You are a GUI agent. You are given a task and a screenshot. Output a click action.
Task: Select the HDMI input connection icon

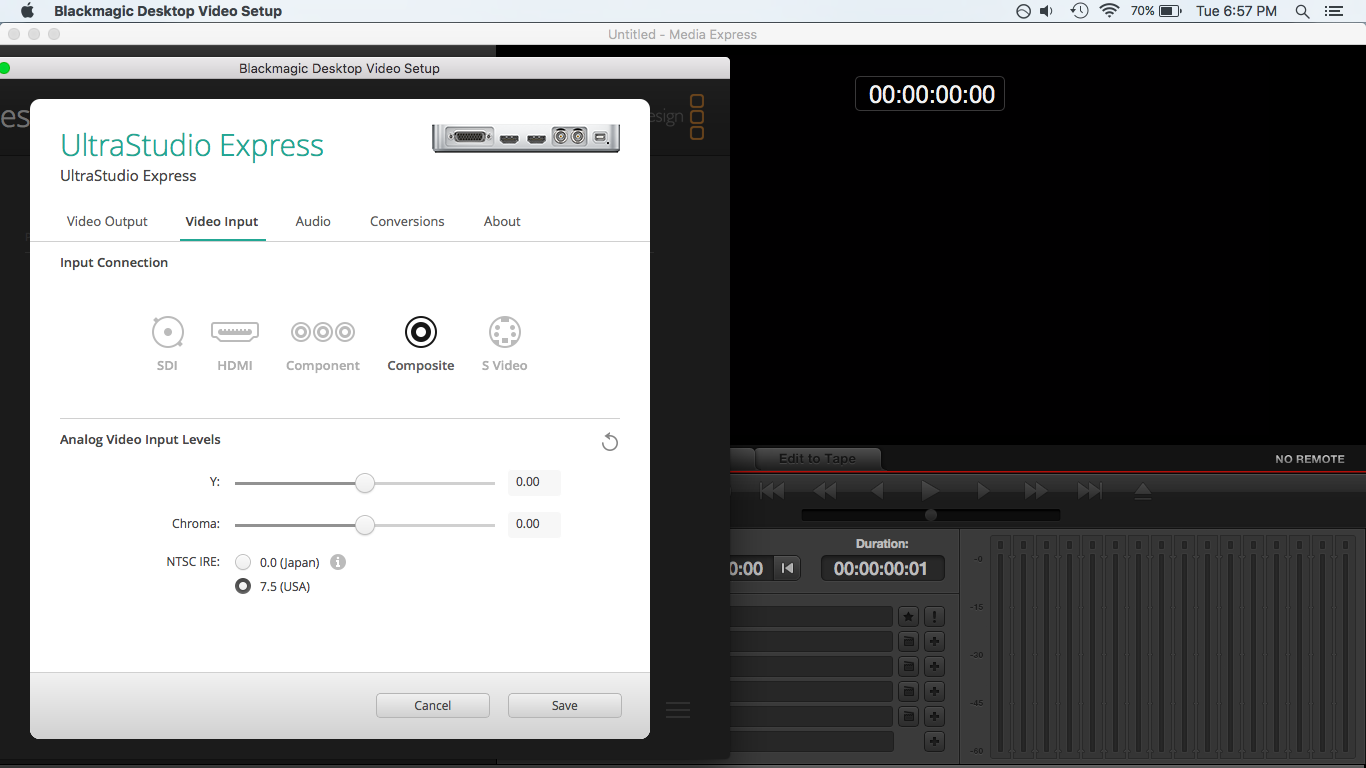point(235,331)
